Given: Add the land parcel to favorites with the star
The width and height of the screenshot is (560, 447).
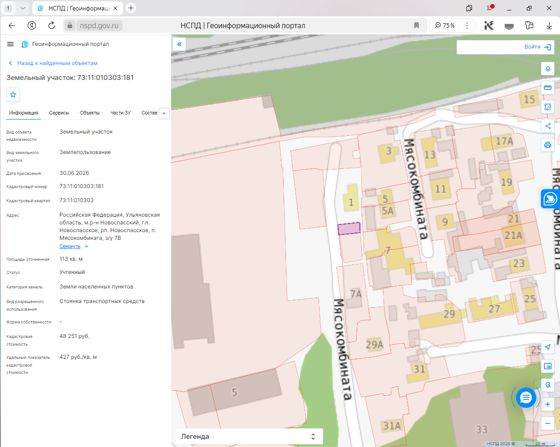Looking at the screenshot, I should pyautogui.click(x=13, y=95).
